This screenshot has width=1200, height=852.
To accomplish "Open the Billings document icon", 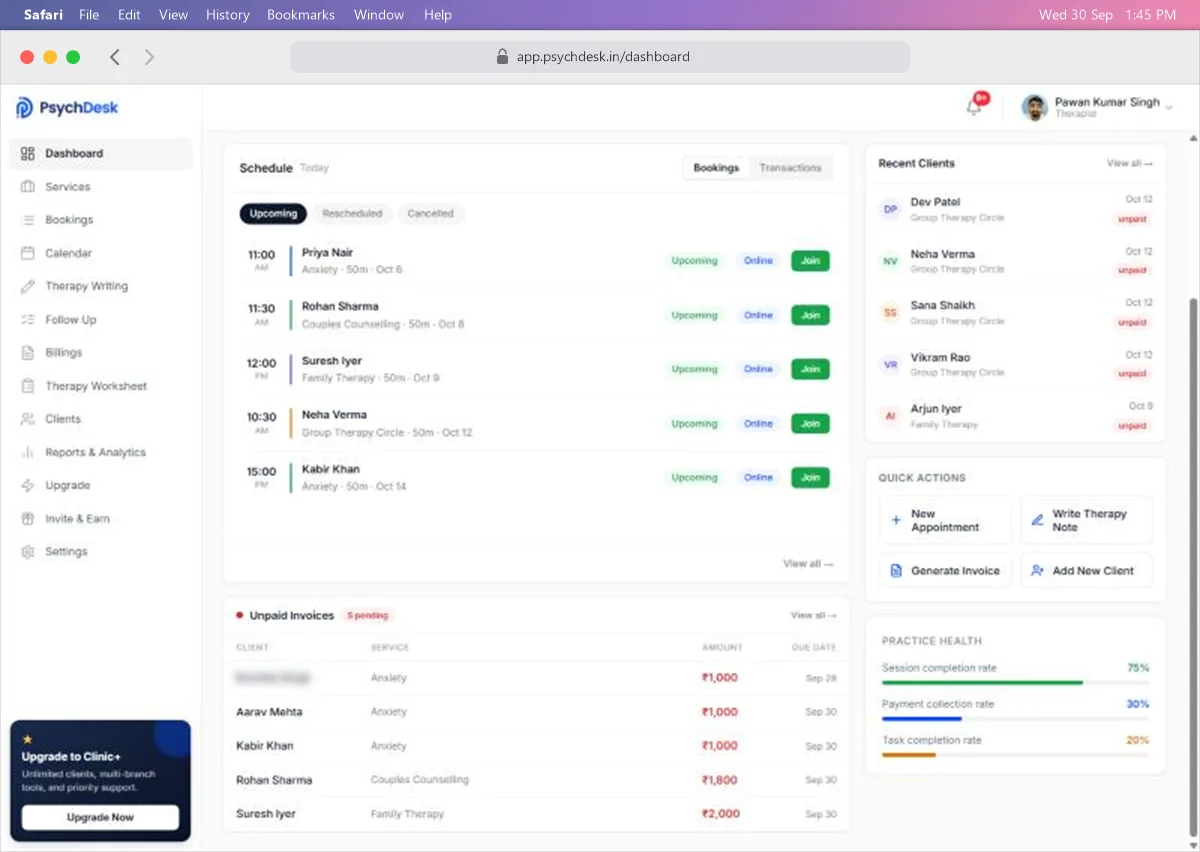I will 28,353.
